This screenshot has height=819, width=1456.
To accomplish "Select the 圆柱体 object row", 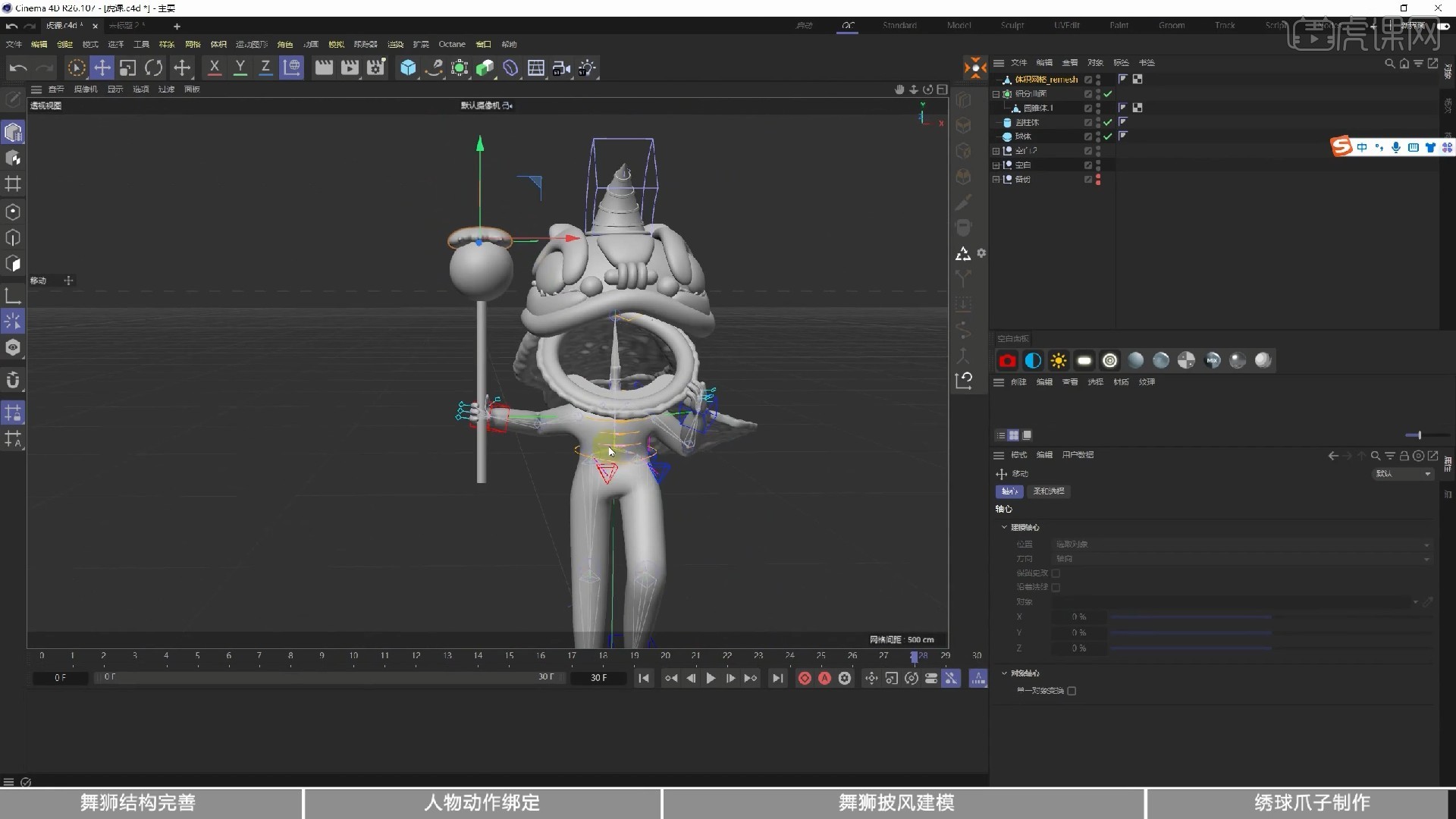I will [1027, 122].
